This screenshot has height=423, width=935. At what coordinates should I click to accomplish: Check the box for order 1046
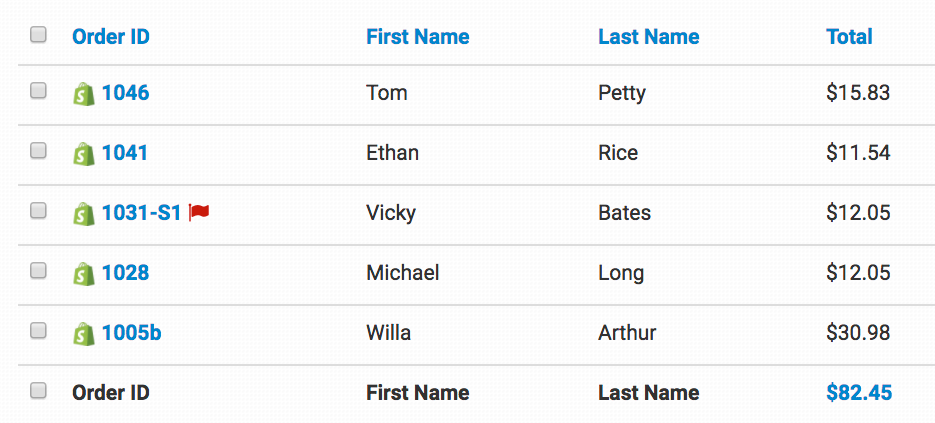[38, 91]
